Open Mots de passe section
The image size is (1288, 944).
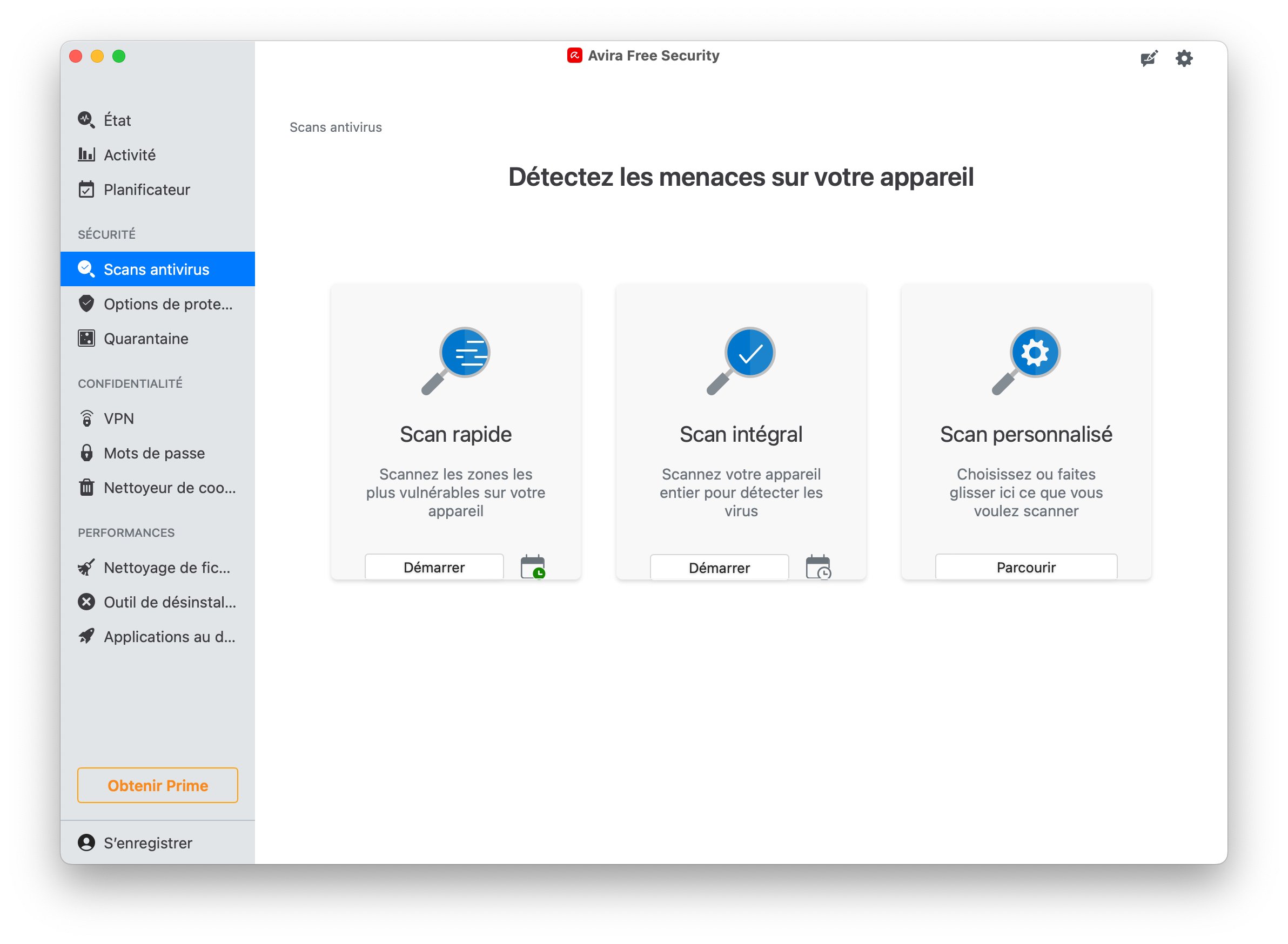[158, 453]
